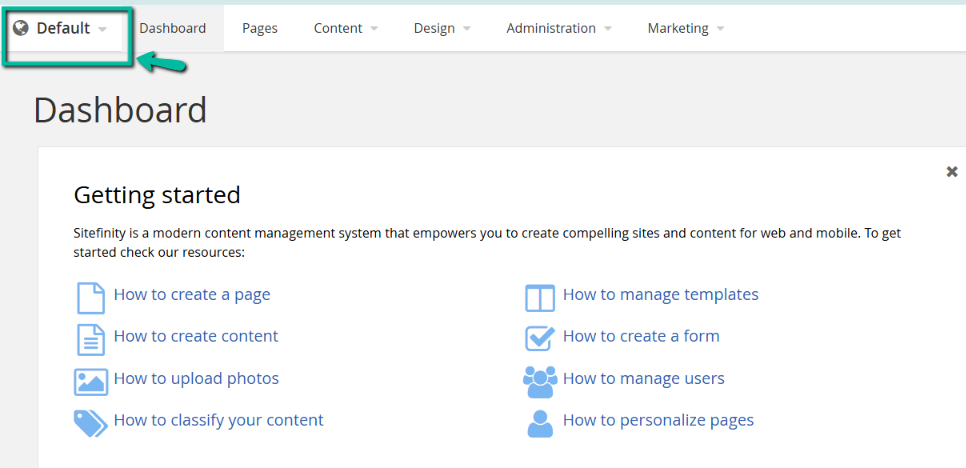Click the tag icon beside How to classify your content
Screen dimensions: 966x468
(x=91, y=423)
